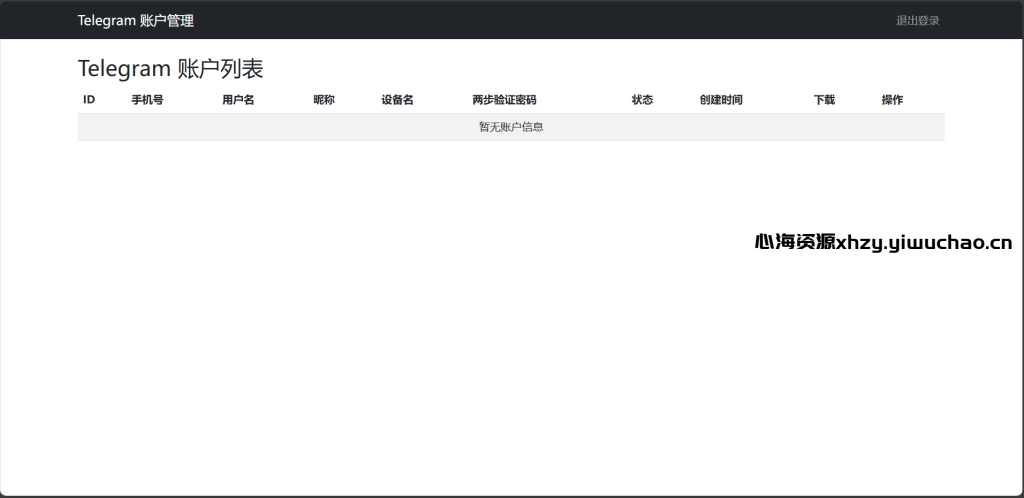
Task: Select the 状态 column header
Action: (x=642, y=100)
